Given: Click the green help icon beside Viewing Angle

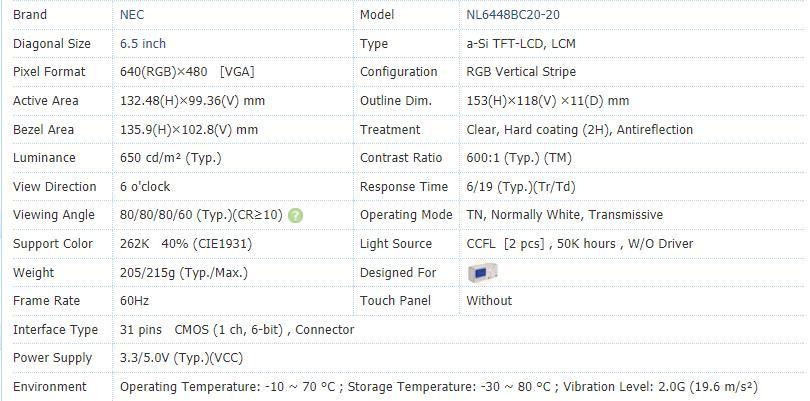Looking at the screenshot, I should 295,215.
